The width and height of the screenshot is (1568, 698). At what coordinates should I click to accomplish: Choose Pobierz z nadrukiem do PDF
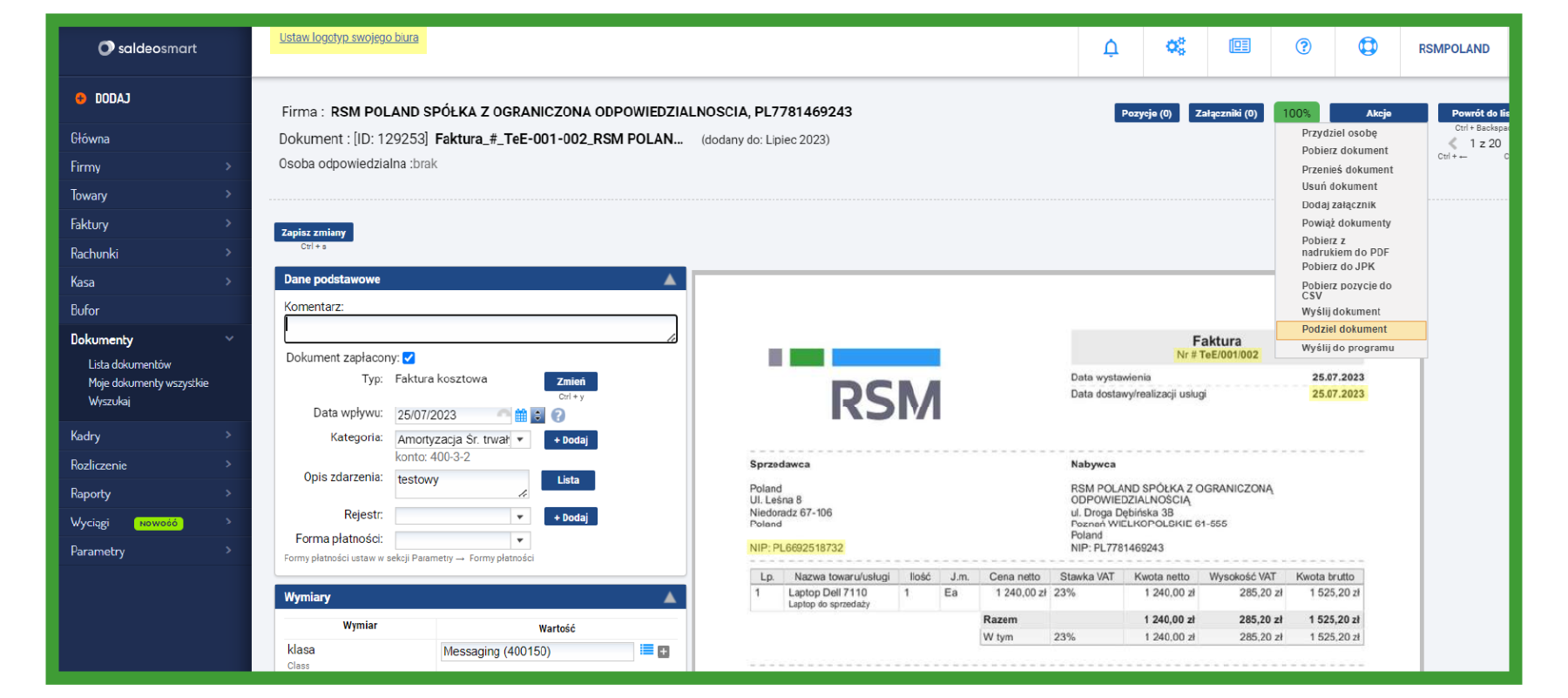click(1345, 247)
